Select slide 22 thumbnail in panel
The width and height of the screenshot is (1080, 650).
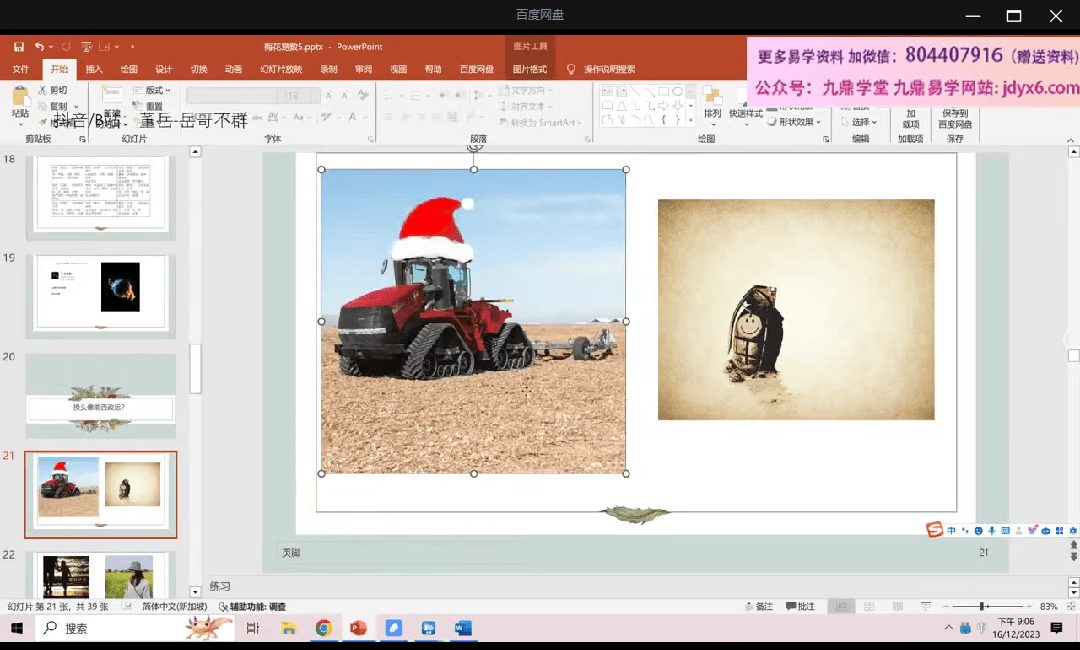pos(99,577)
